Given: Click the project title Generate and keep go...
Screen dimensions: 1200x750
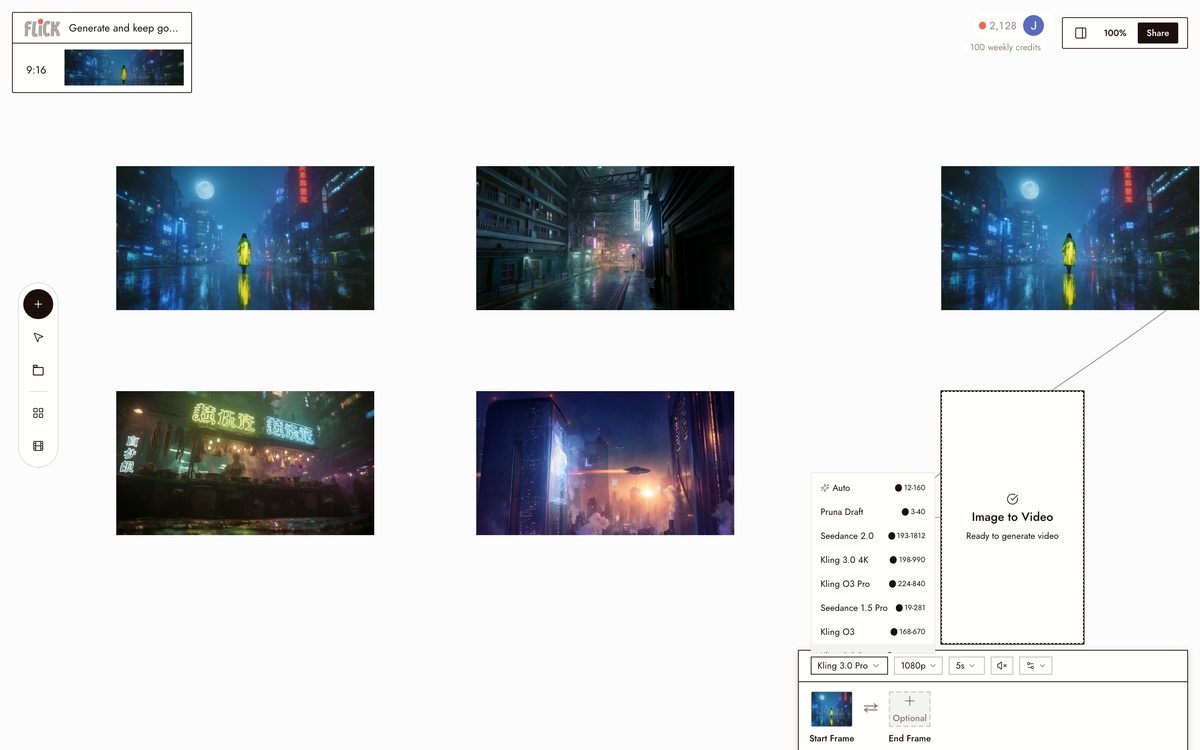Looking at the screenshot, I should click(x=123, y=28).
